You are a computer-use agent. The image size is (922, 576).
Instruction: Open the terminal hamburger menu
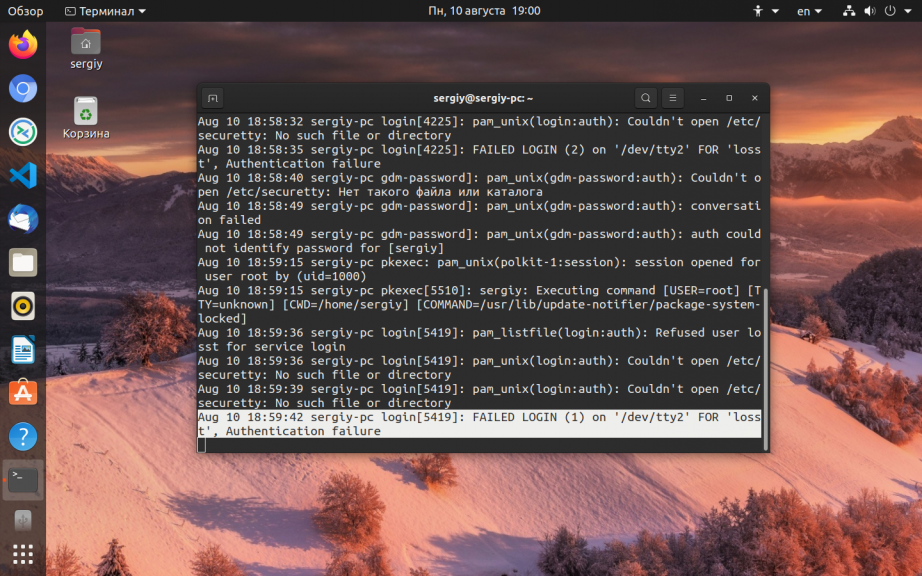pos(674,98)
